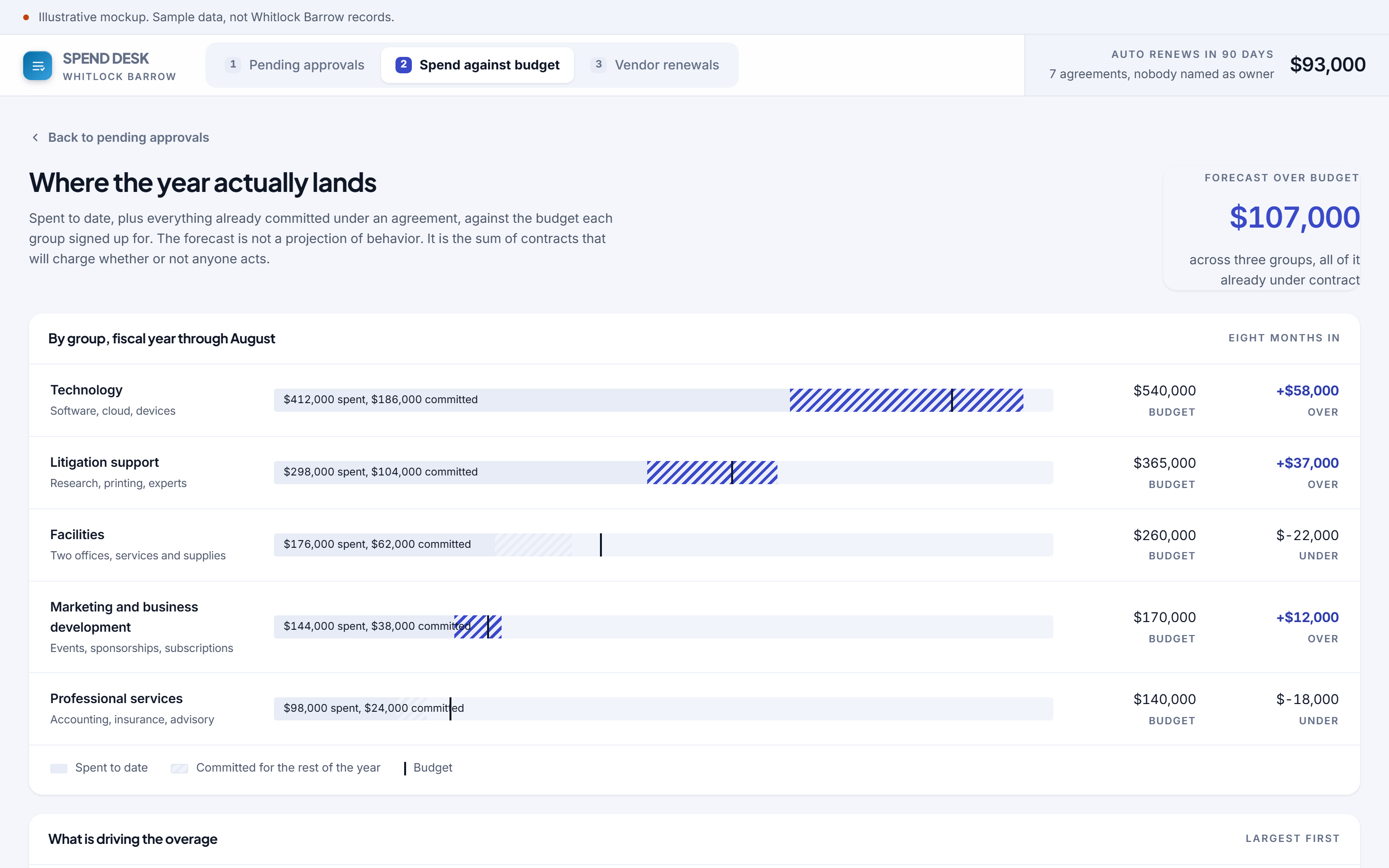1389x868 pixels.
Task: Select the Litigation support group name
Action: 105,463
